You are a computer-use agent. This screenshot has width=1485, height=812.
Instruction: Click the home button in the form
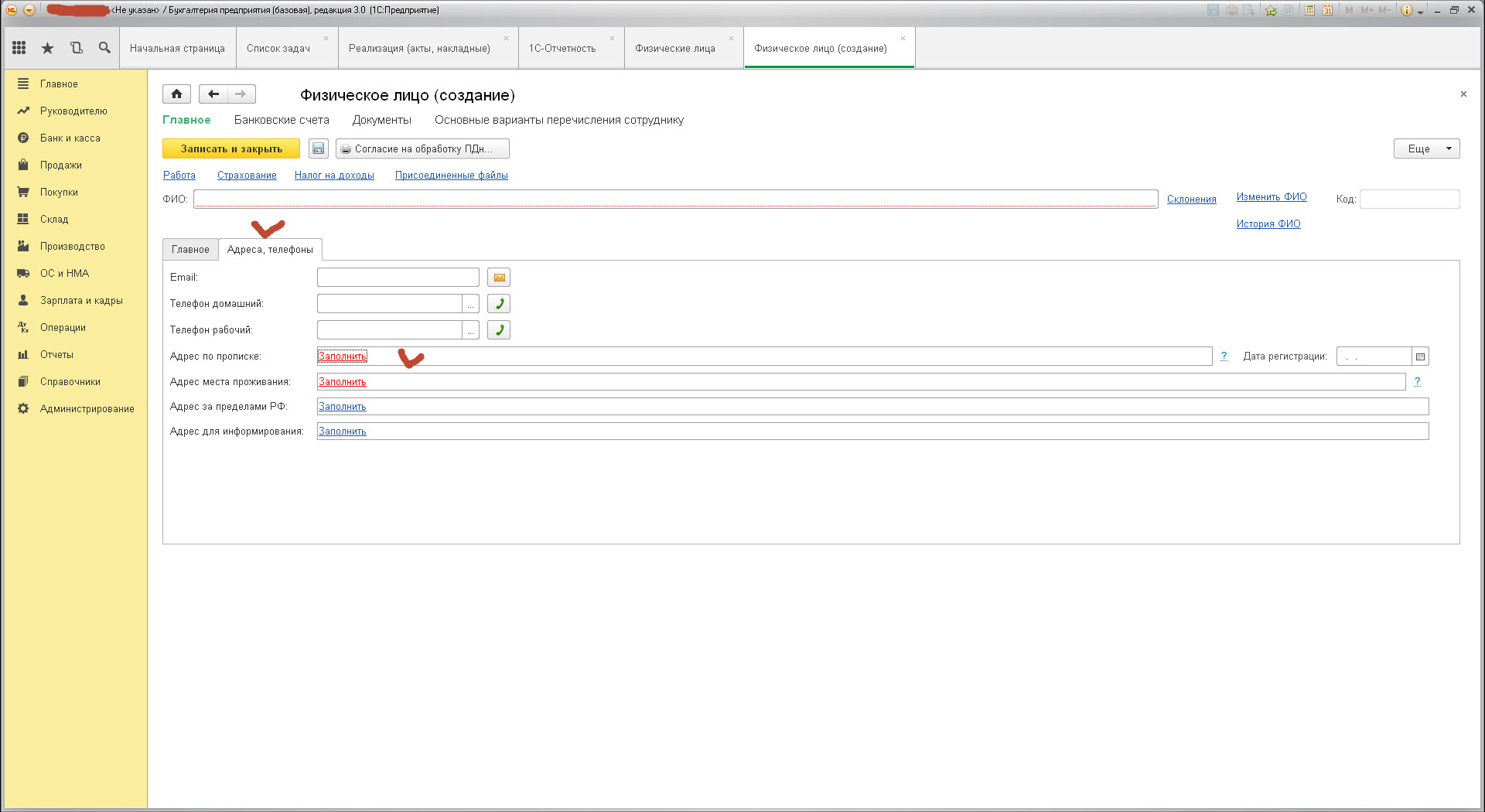(x=176, y=94)
